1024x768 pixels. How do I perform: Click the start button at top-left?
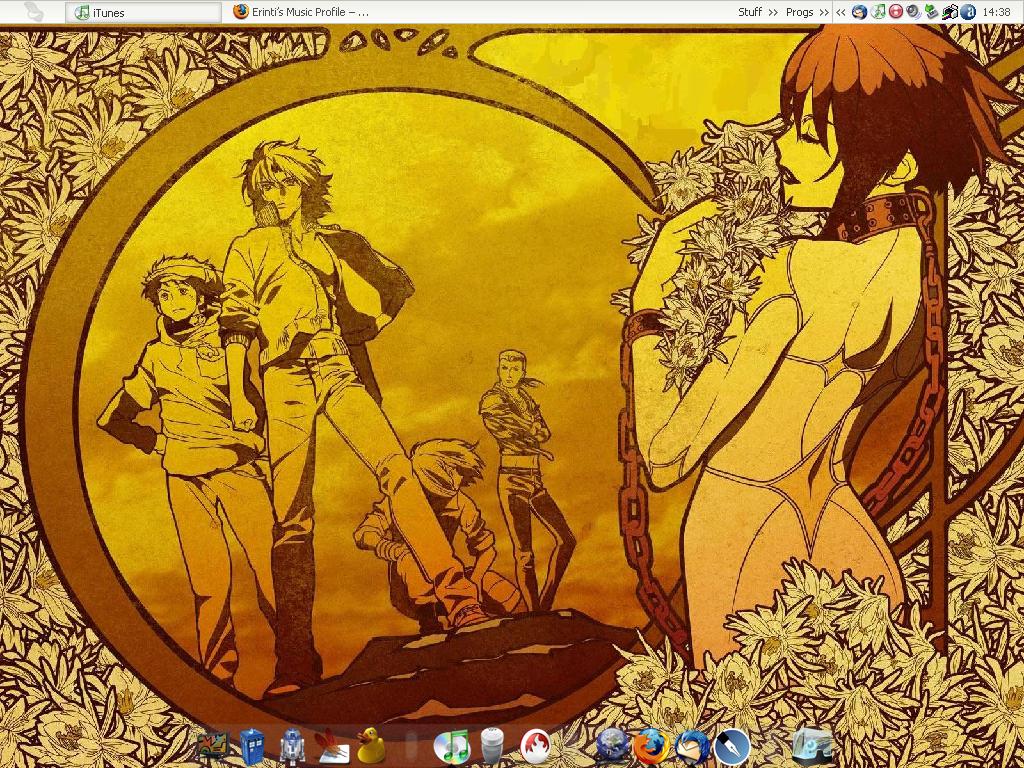(32, 12)
